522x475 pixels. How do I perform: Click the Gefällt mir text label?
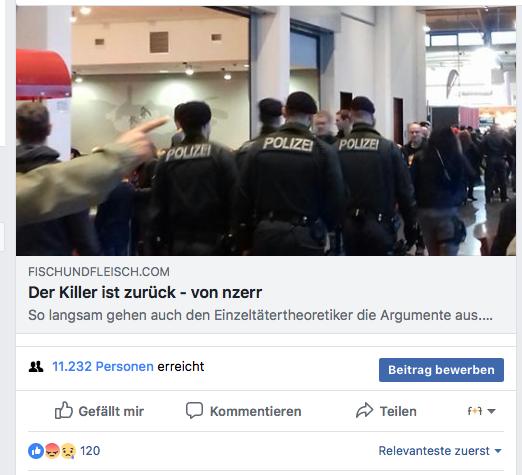pyautogui.click(x=111, y=411)
